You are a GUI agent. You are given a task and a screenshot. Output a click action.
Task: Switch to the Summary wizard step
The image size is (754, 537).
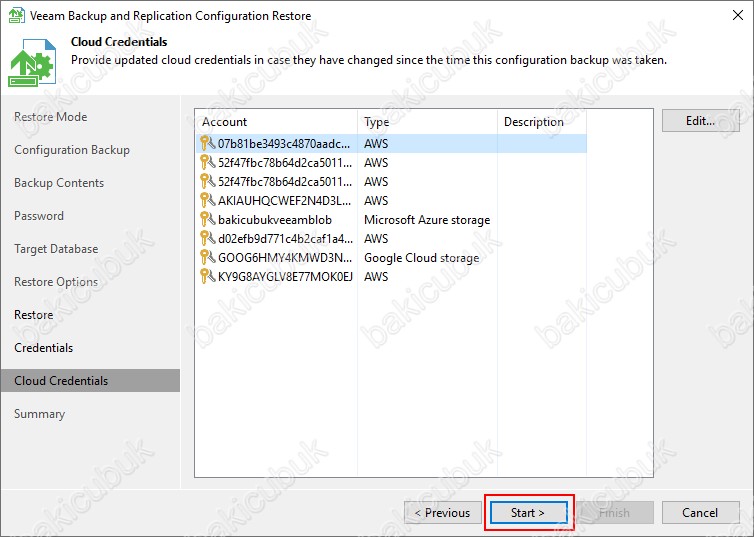(40, 414)
